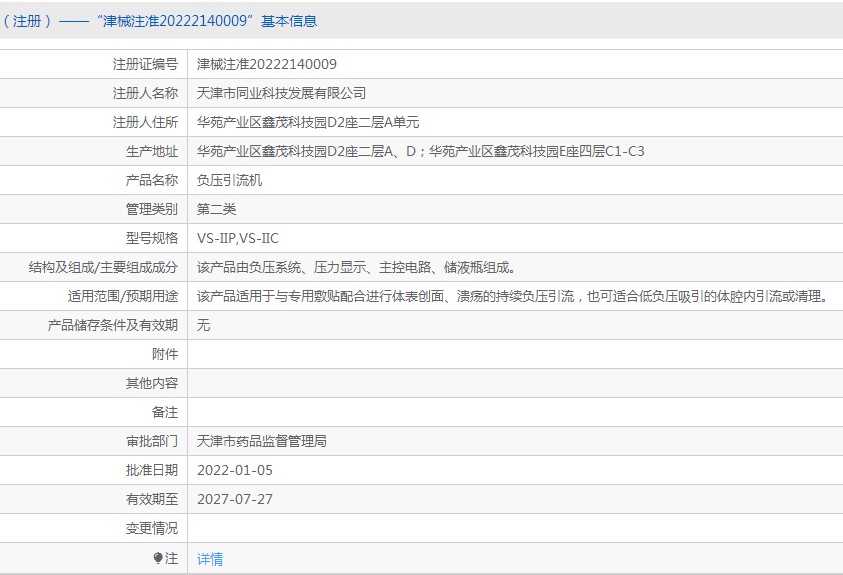Select the 生产地址 label
The width and height of the screenshot is (843, 575).
pos(152,152)
